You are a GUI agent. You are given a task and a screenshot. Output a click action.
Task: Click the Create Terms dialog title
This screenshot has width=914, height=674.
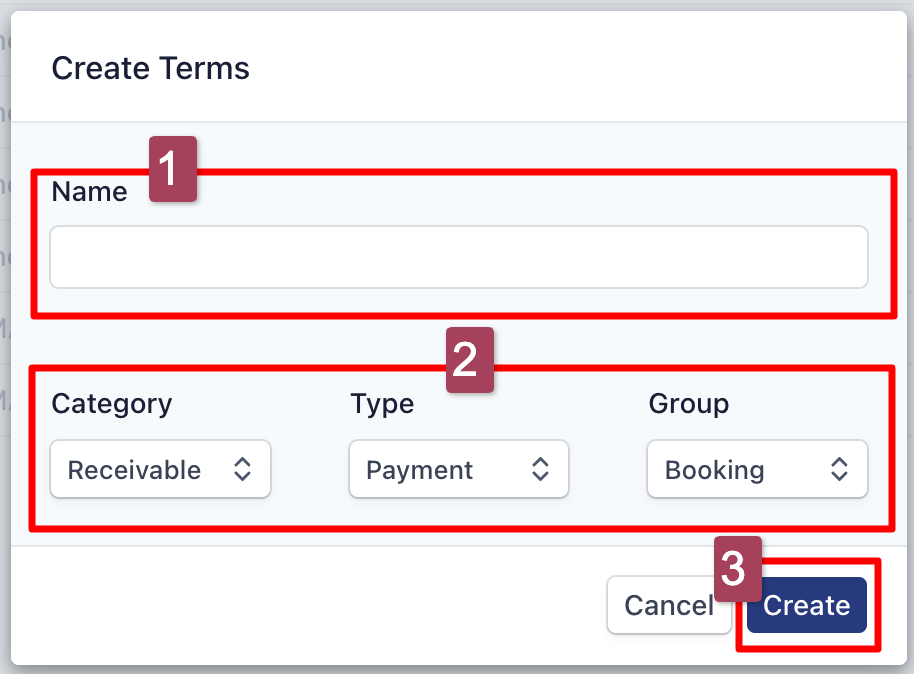pyautogui.click(x=150, y=69)
